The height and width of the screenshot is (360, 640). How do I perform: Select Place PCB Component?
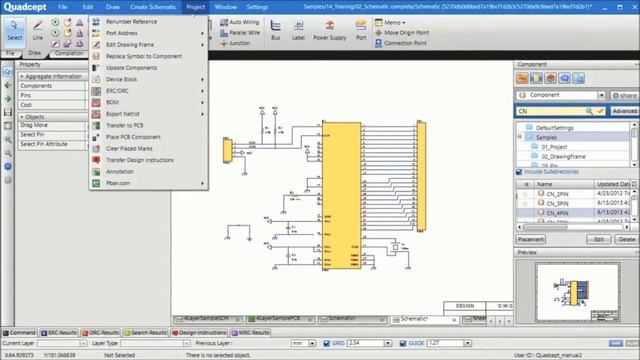[149, 137]
